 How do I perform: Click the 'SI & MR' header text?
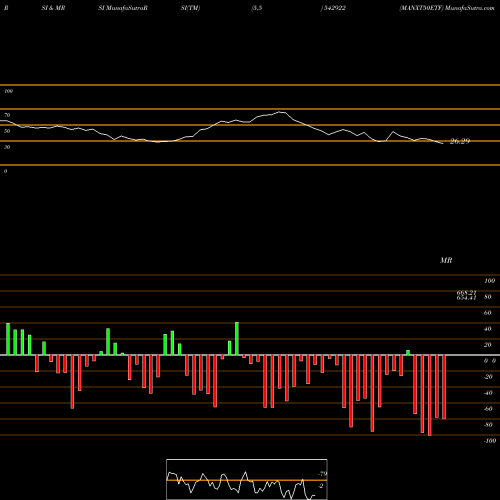coord(53,8)
